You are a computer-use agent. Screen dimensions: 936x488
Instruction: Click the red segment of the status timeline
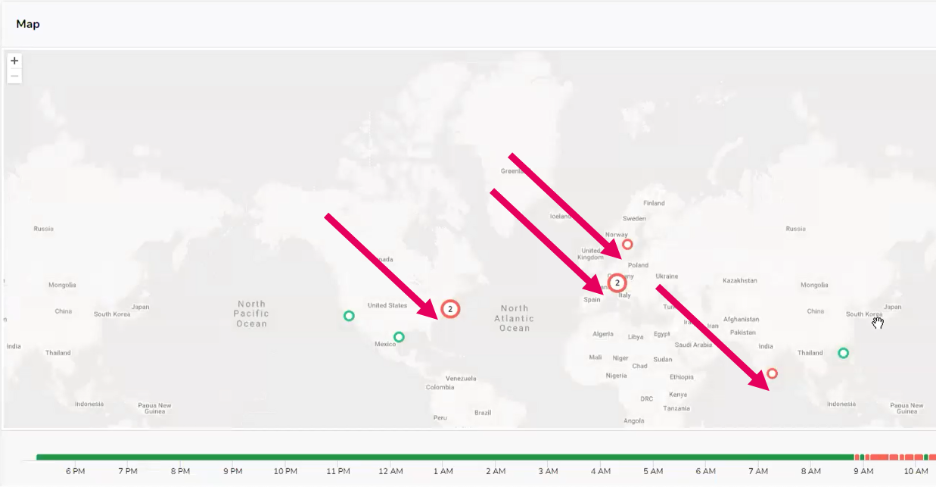pos(895,457)
